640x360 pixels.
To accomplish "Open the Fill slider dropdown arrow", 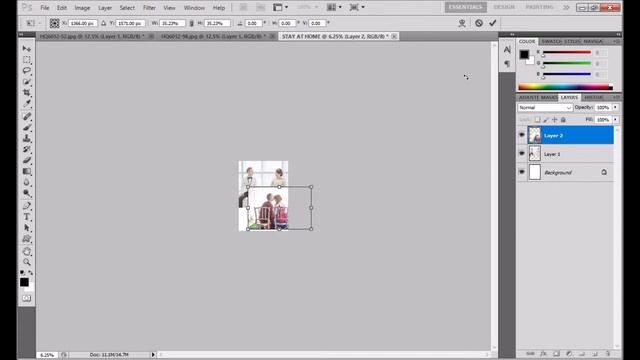I will tap(616, 120).
